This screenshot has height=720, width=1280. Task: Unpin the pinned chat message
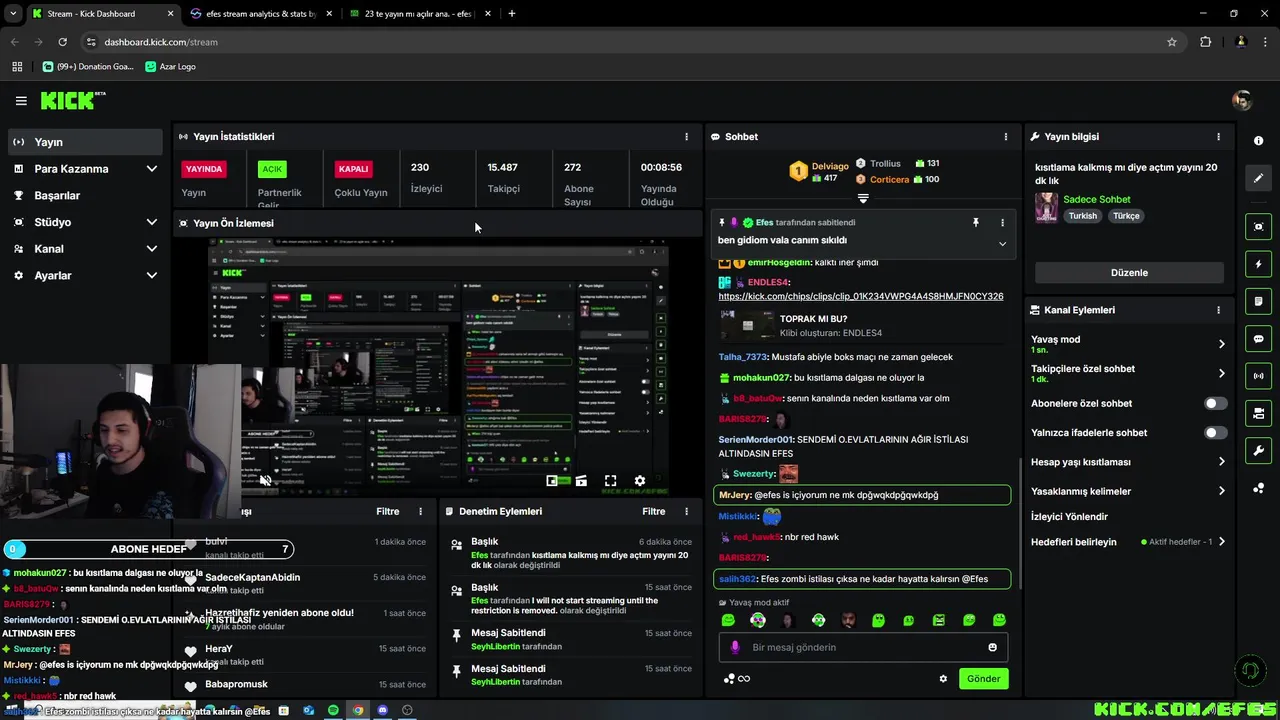pyautogui.click(x=976, y=223)
